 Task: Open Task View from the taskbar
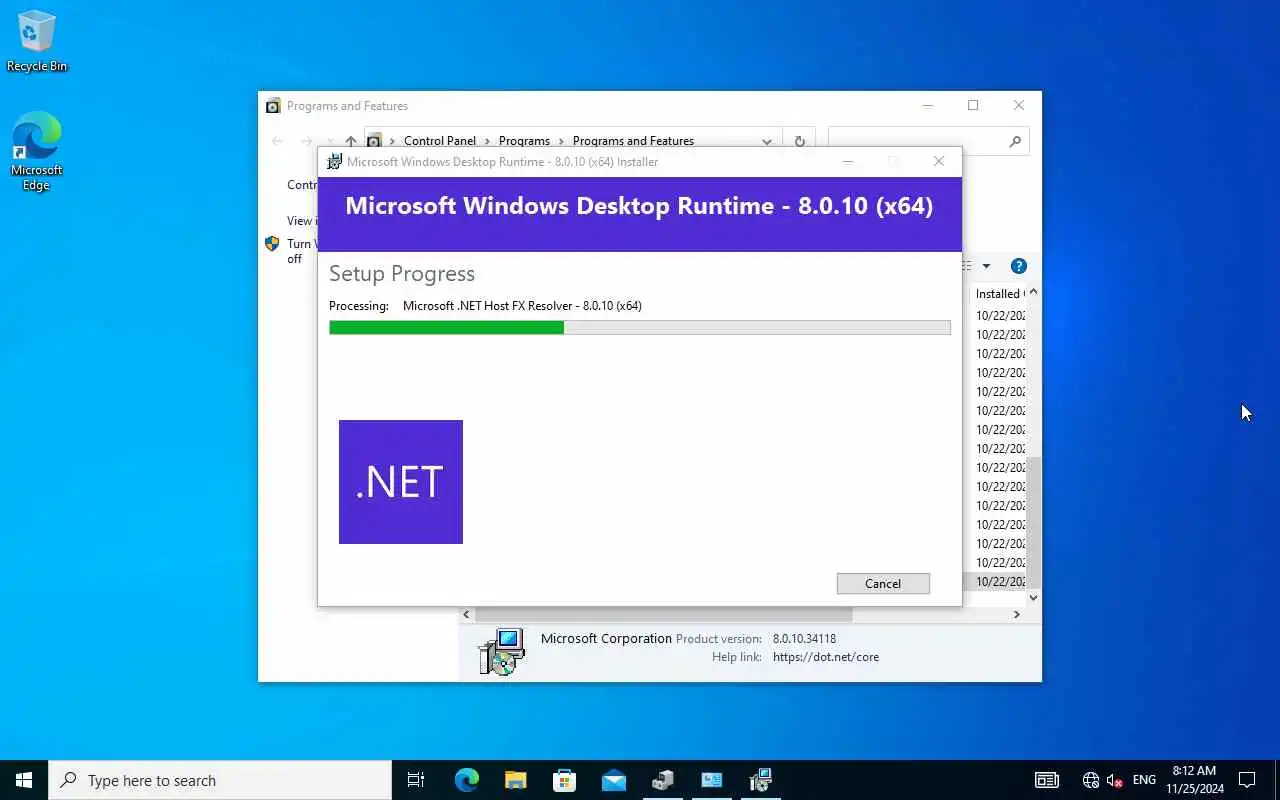[x=416, y=780]
